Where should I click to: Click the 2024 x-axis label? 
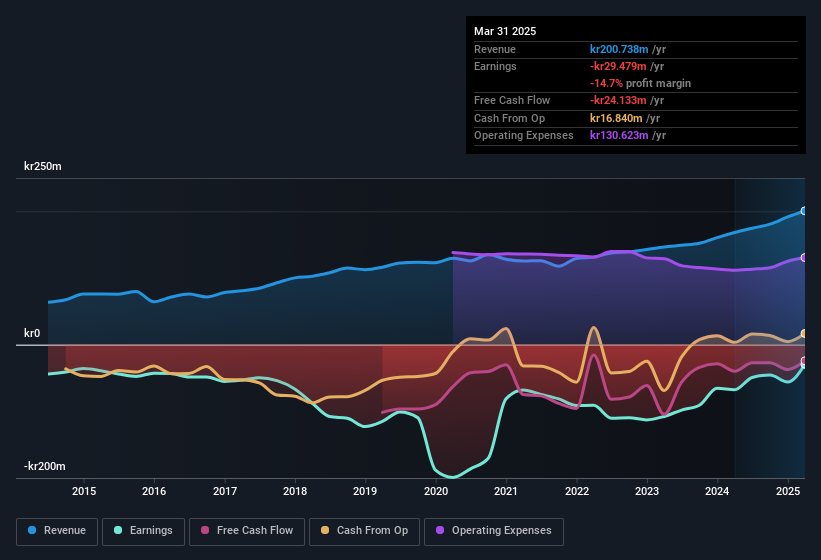717,491
